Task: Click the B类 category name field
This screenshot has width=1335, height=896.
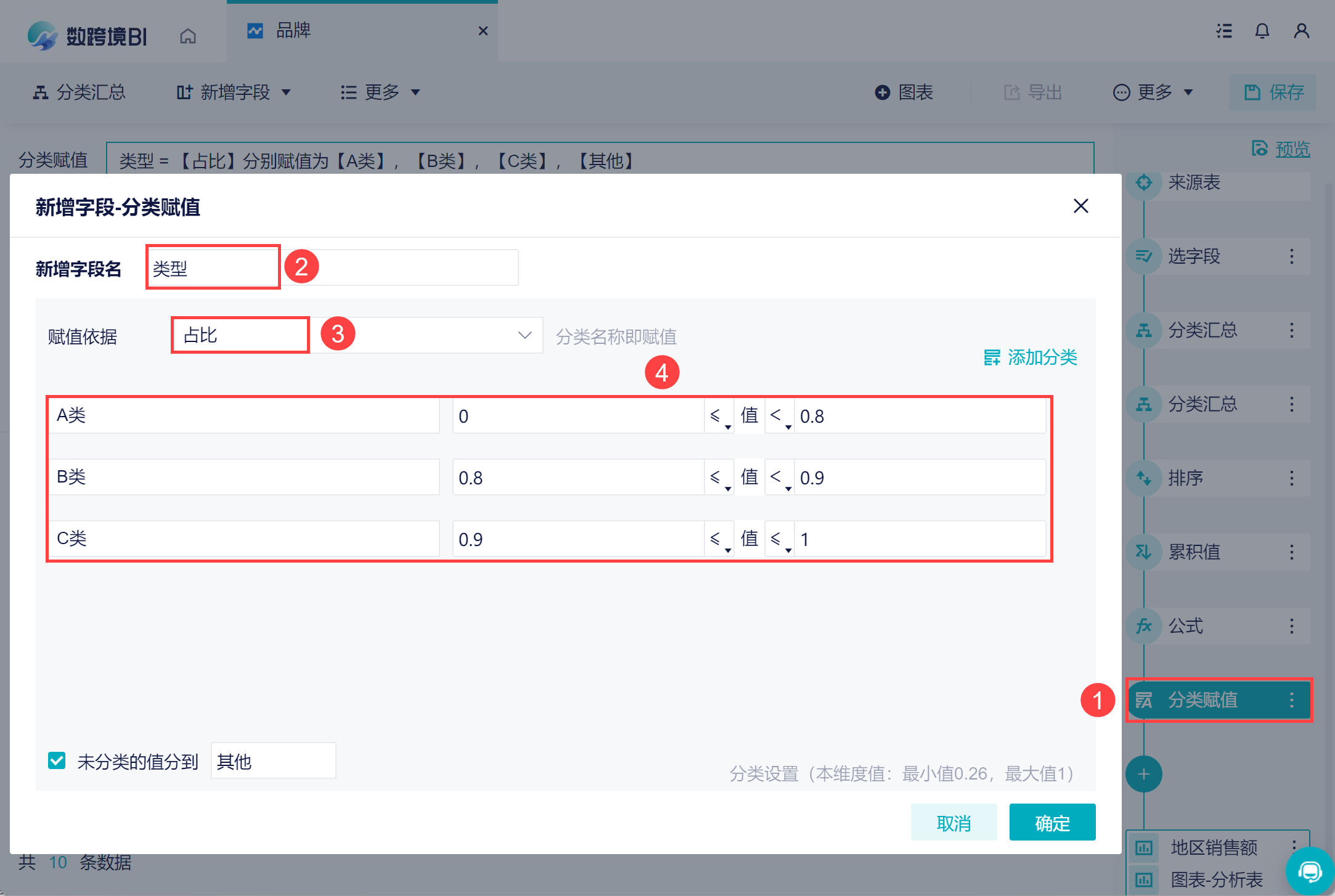Action: [x=245, y=477]
